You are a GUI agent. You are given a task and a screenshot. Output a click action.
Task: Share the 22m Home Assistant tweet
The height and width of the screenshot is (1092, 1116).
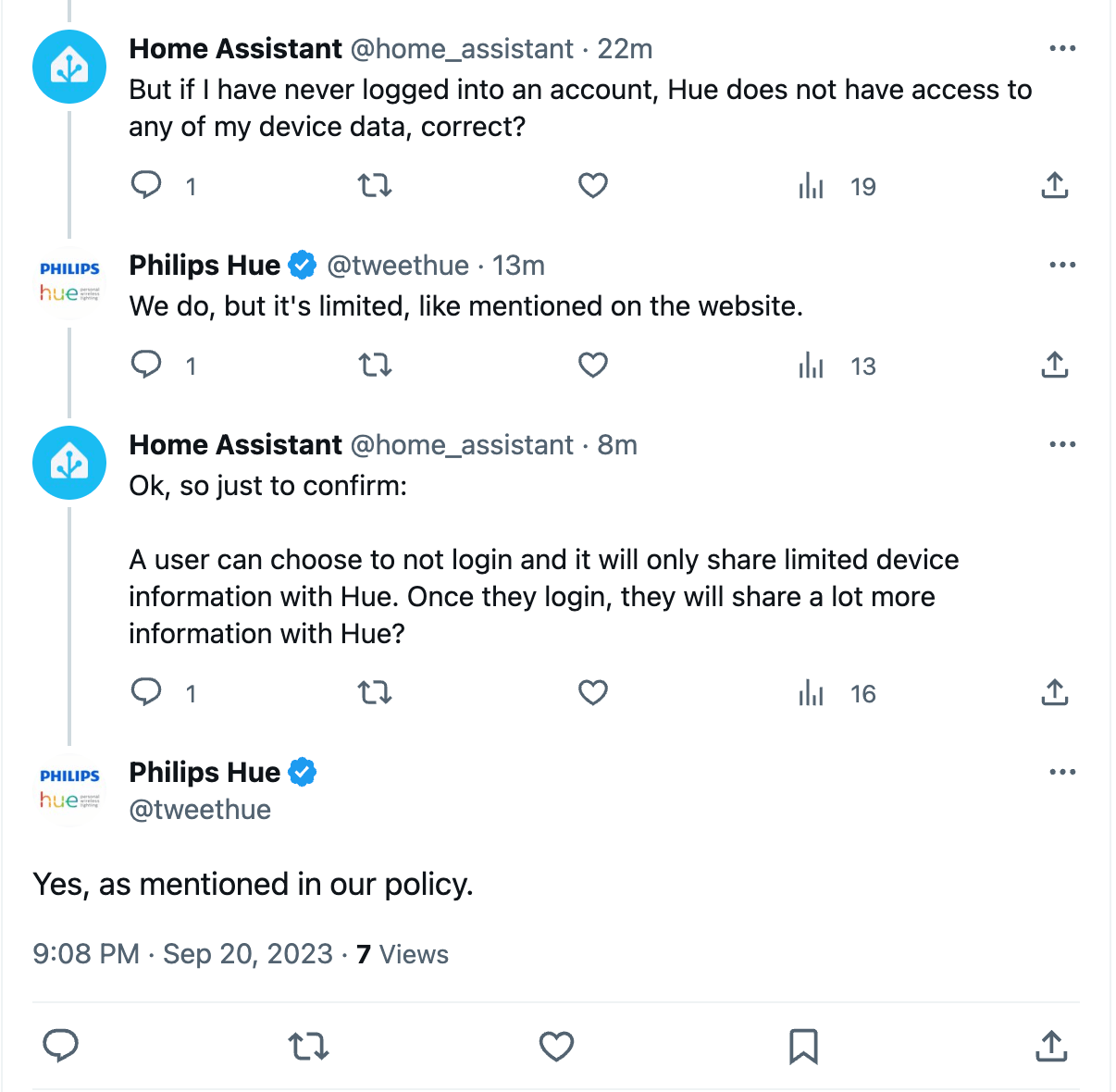point(1054,186)
